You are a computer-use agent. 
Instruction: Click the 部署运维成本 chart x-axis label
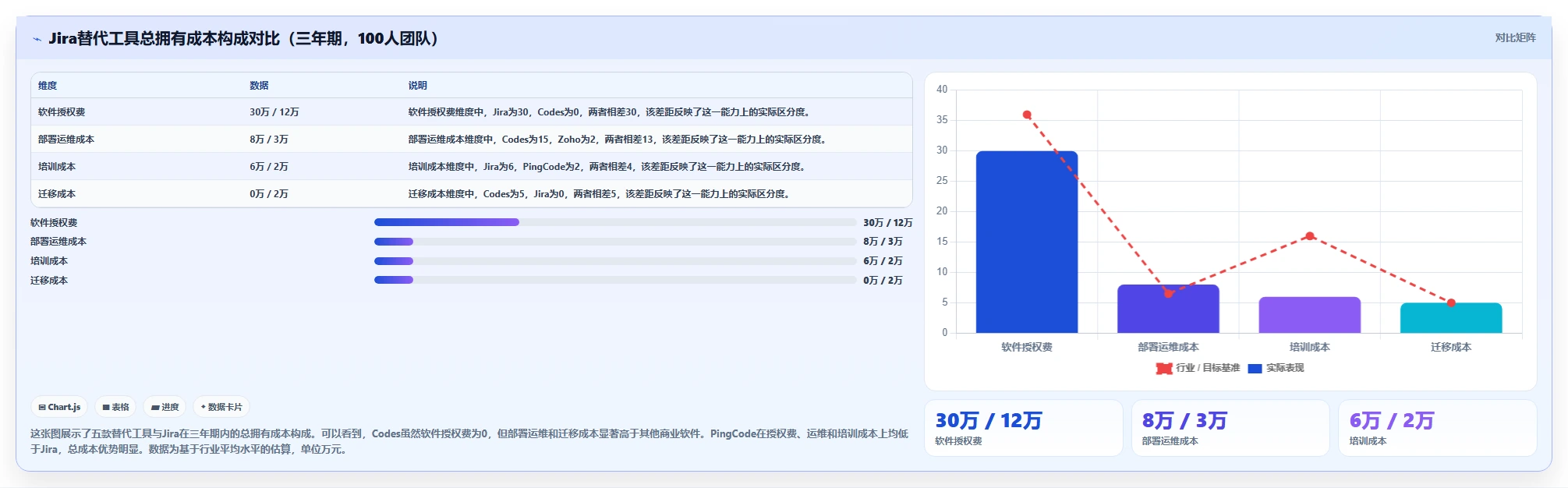1168,347
